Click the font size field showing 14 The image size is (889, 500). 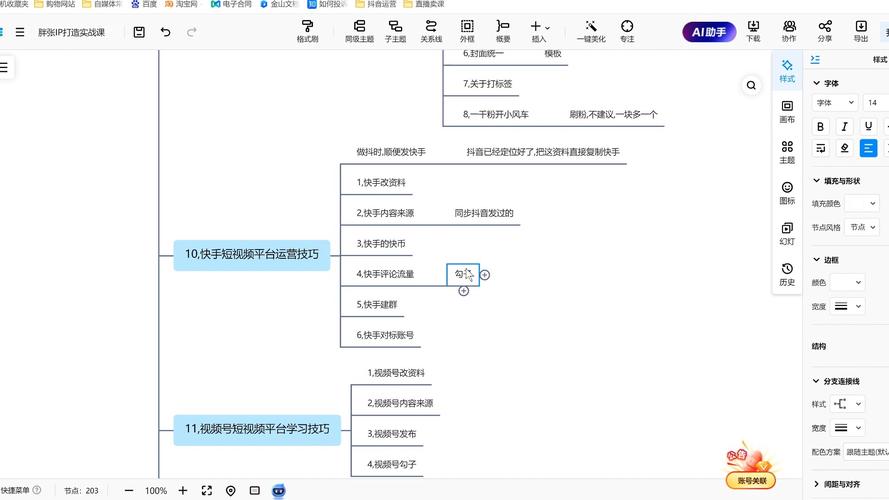click(876, 103)
